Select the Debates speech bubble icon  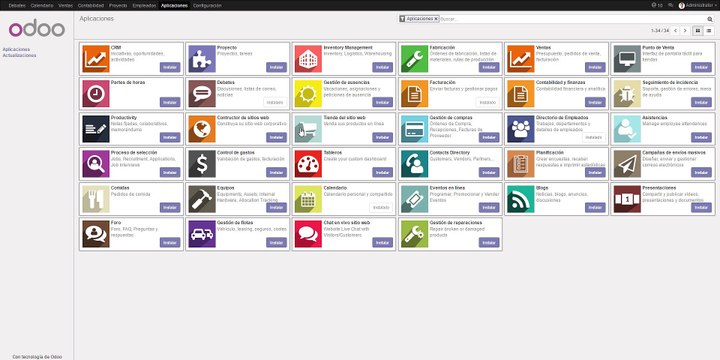[x=202, y=94]
